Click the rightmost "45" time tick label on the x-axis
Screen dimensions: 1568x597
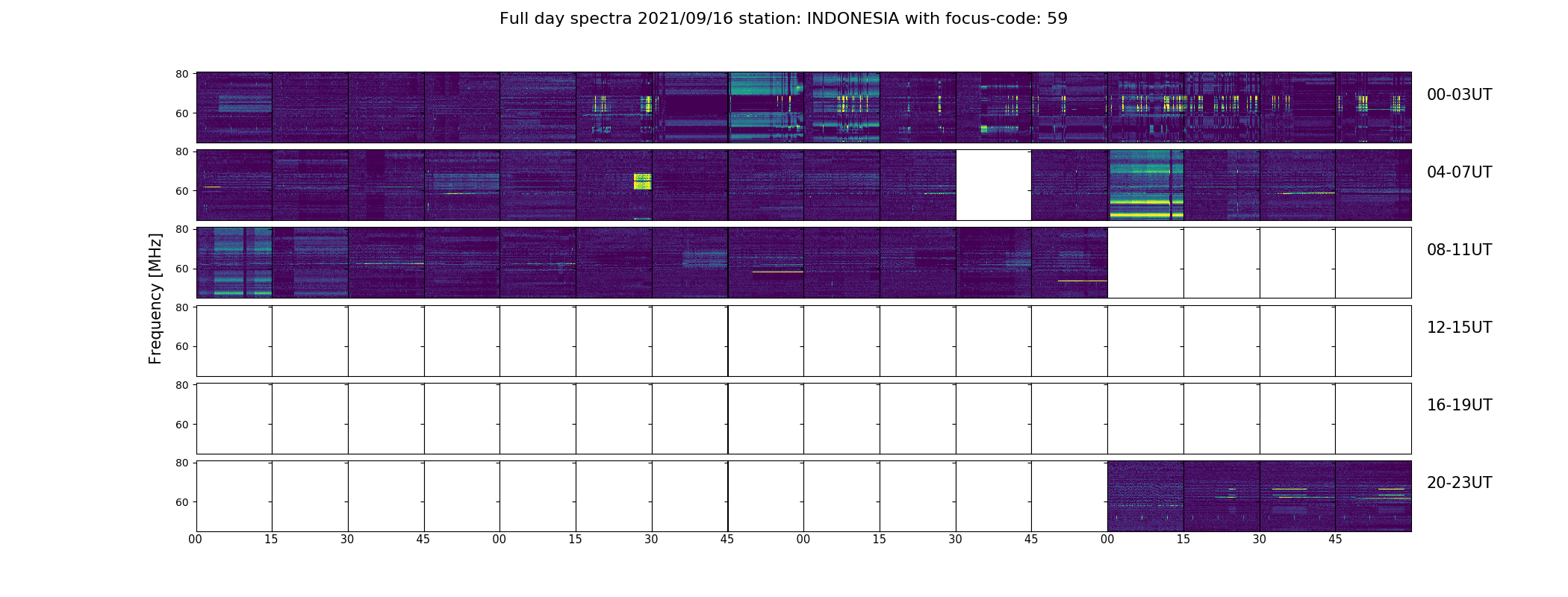[1335, 540]
